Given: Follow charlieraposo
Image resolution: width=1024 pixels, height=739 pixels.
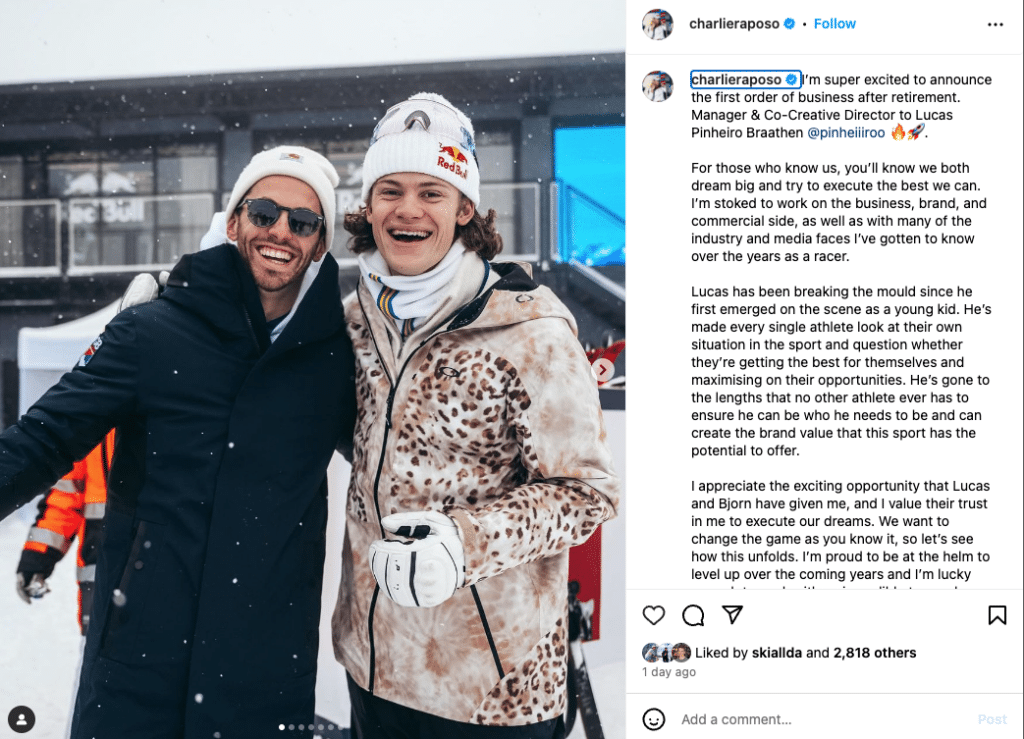Looking at the screenshot, I should [834, 24].
